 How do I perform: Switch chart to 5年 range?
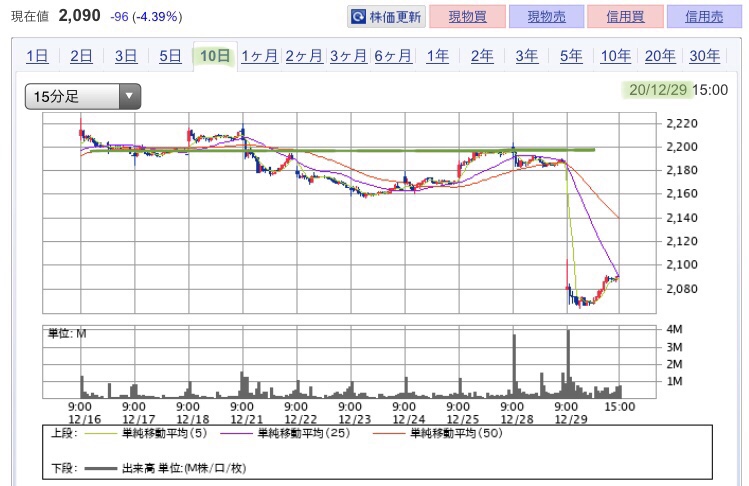[x=571, y=56]
